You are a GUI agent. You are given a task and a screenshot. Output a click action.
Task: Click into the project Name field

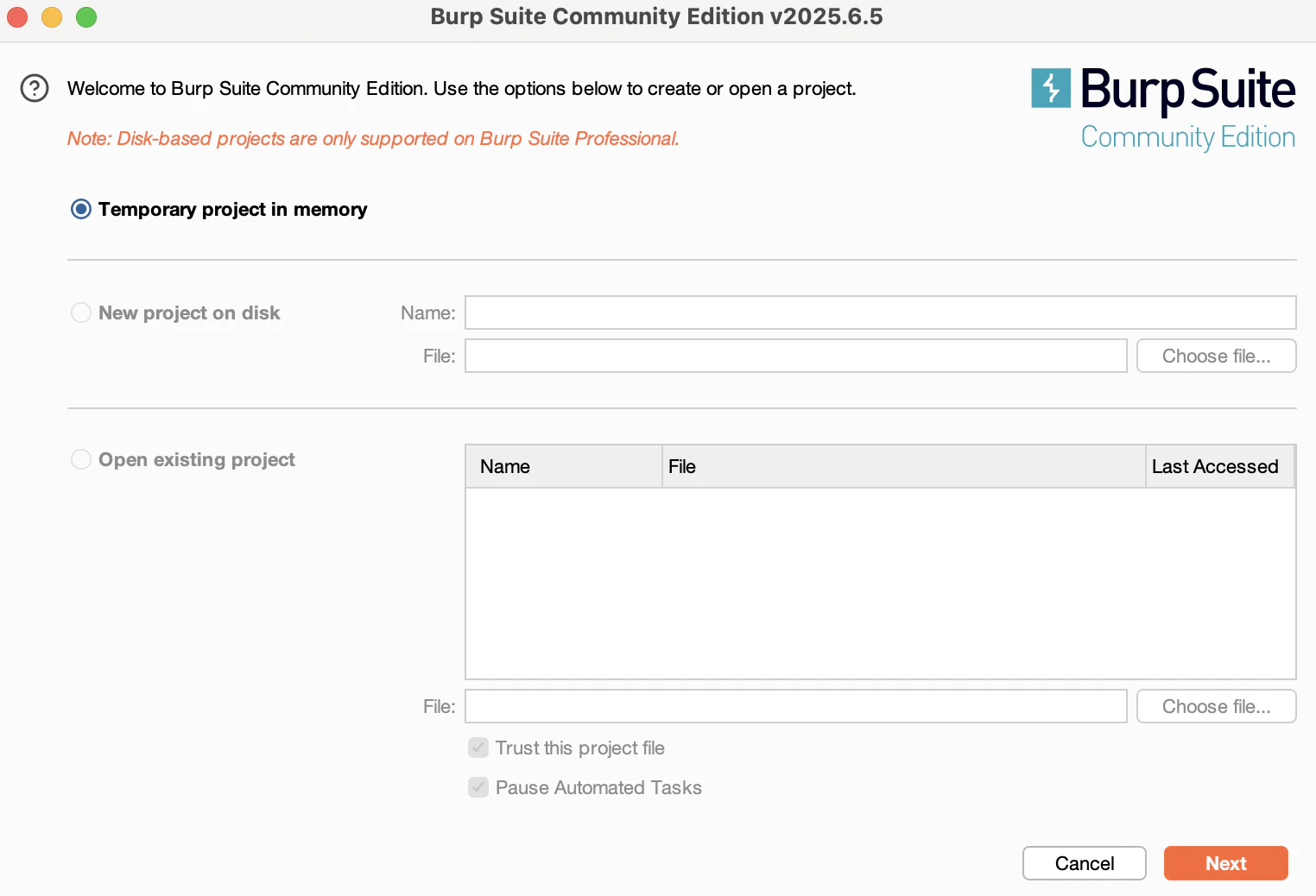[881, 312]
